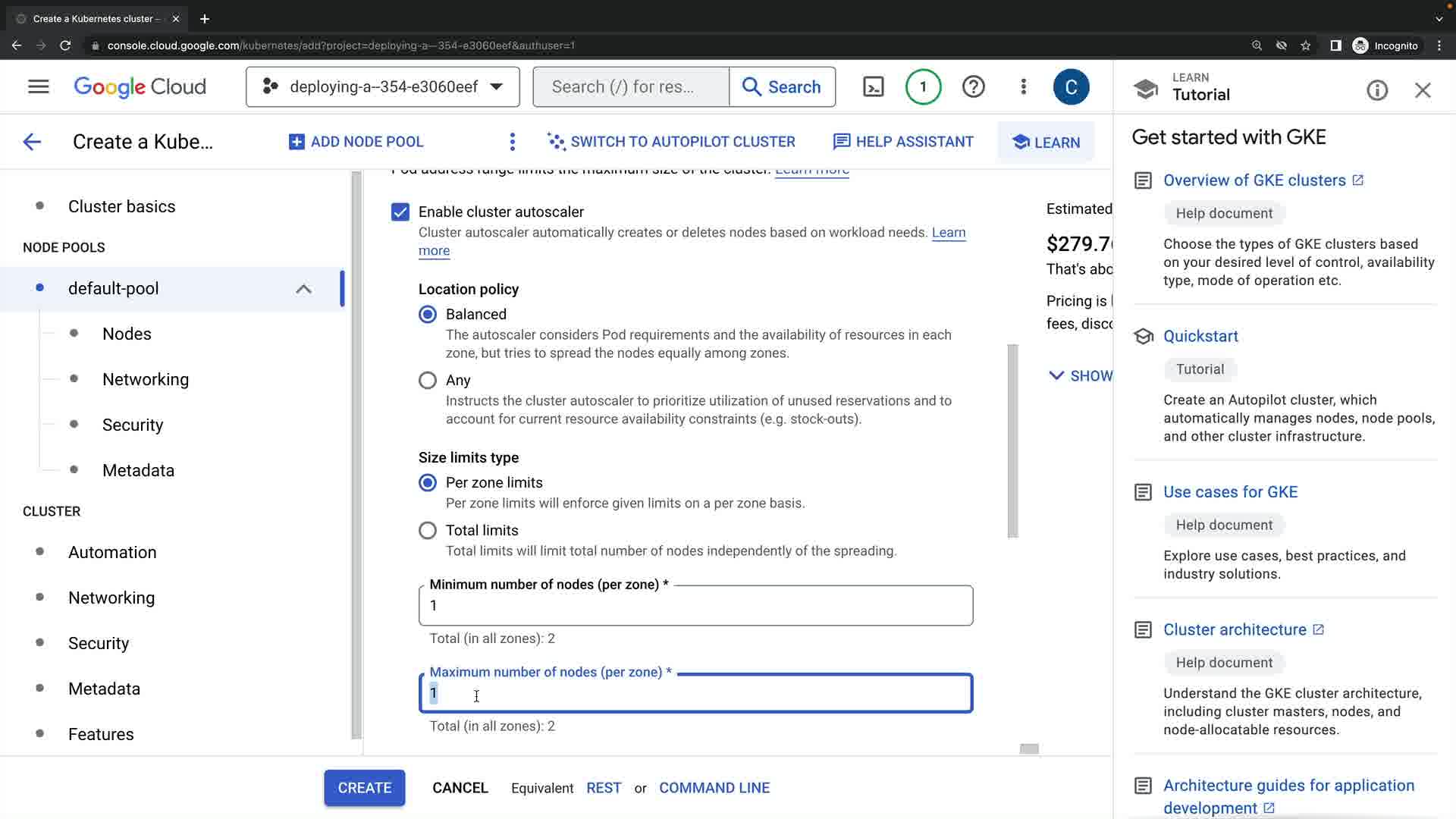Click the CREATE button
The height and width of the screenshot is (819, 1456).
coord(364,788)
